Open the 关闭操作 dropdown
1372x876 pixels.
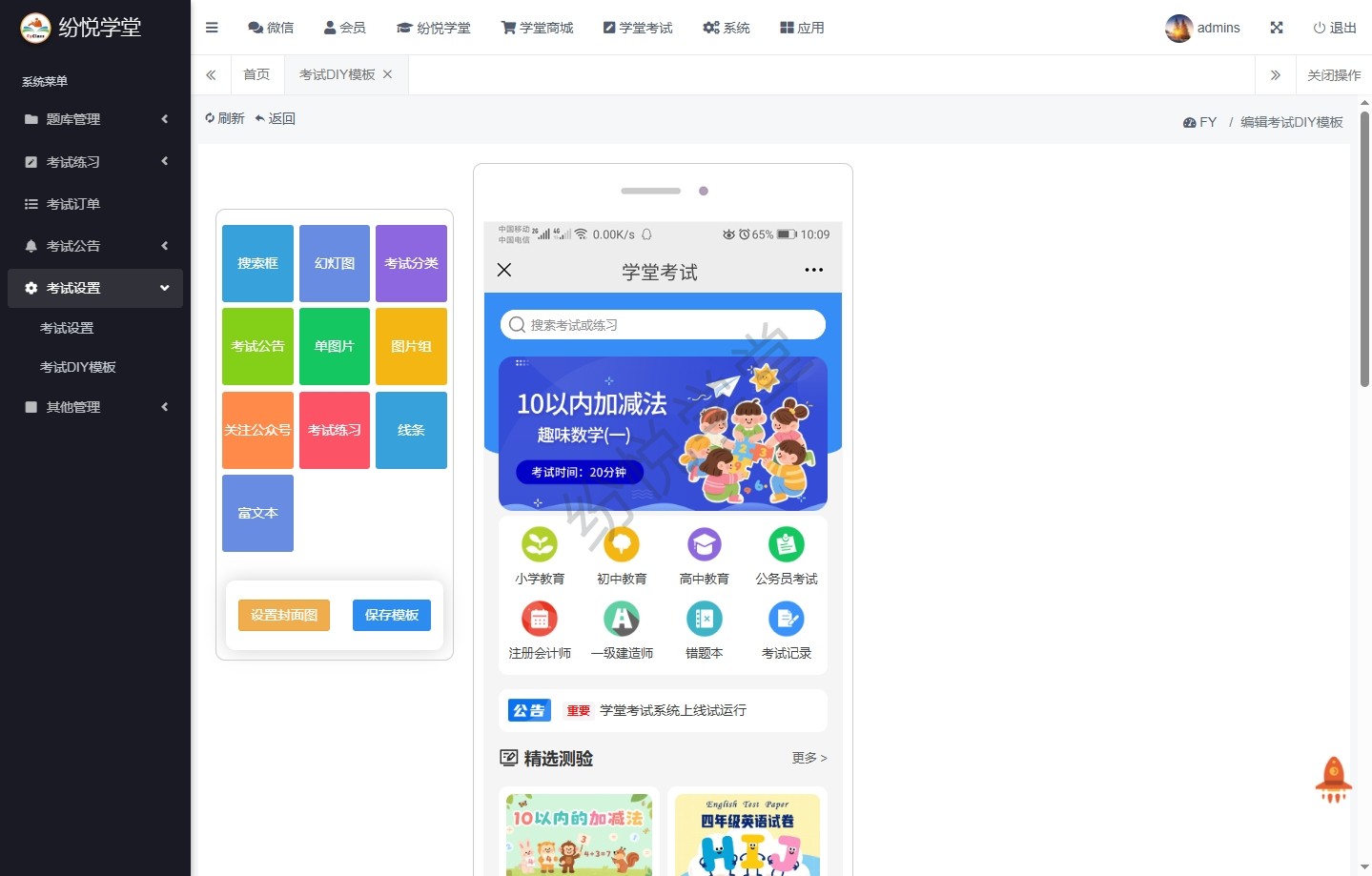(1333, 75)
